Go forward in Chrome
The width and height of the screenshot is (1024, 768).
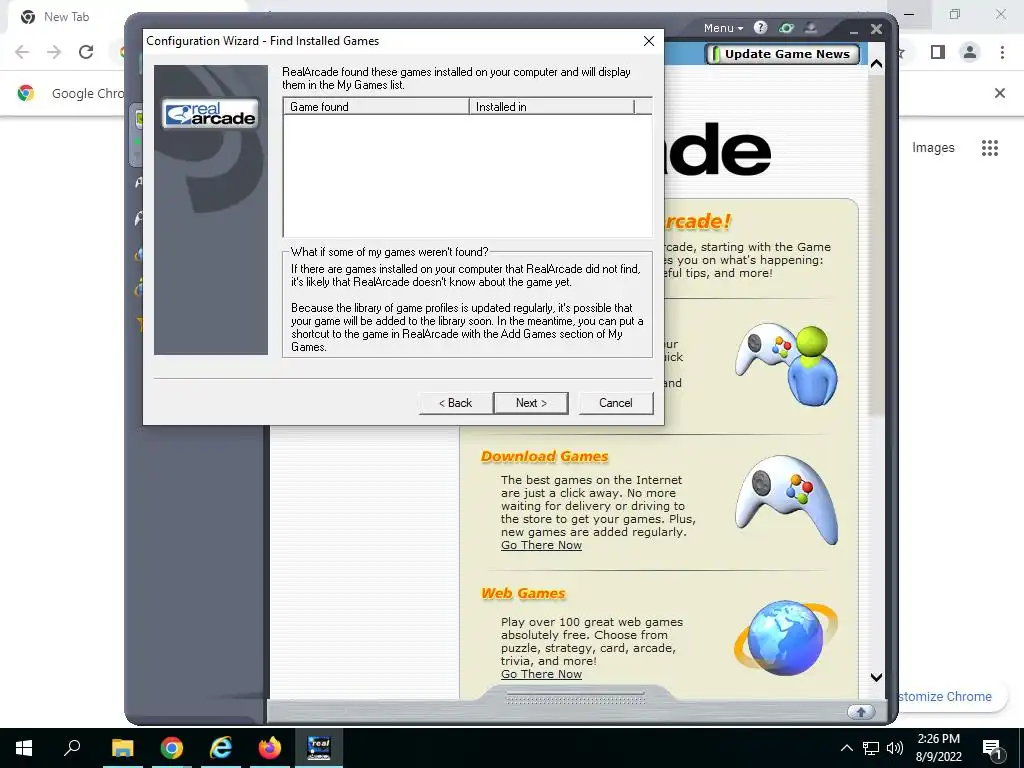[x=54, y=52]
